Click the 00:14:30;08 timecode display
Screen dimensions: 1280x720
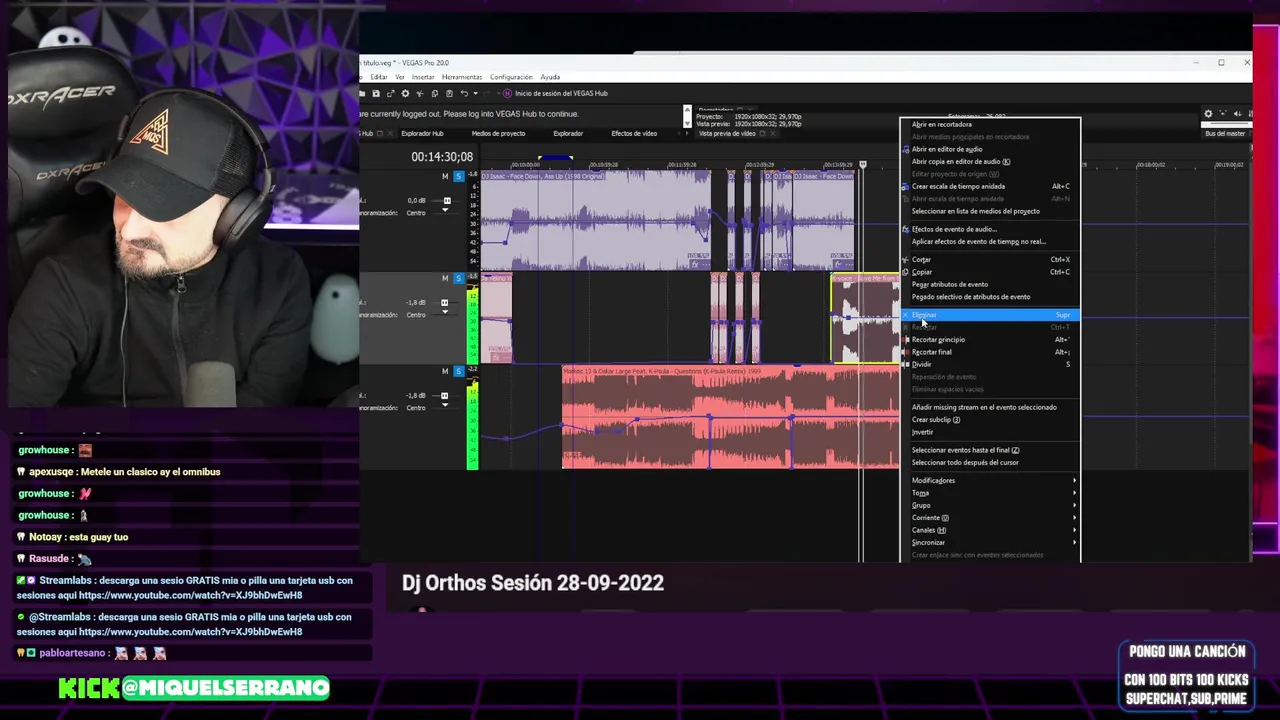[442, 157]
